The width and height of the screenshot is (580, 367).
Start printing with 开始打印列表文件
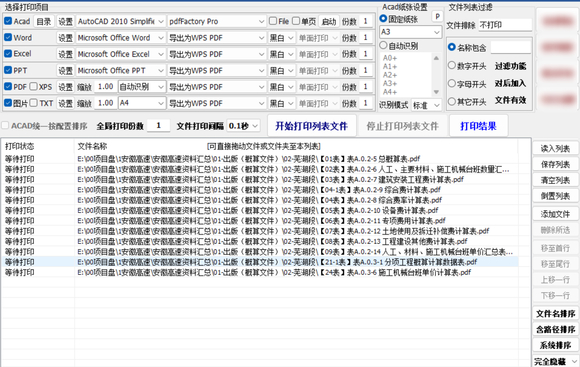pyautogui.click(x=311, y=126)
